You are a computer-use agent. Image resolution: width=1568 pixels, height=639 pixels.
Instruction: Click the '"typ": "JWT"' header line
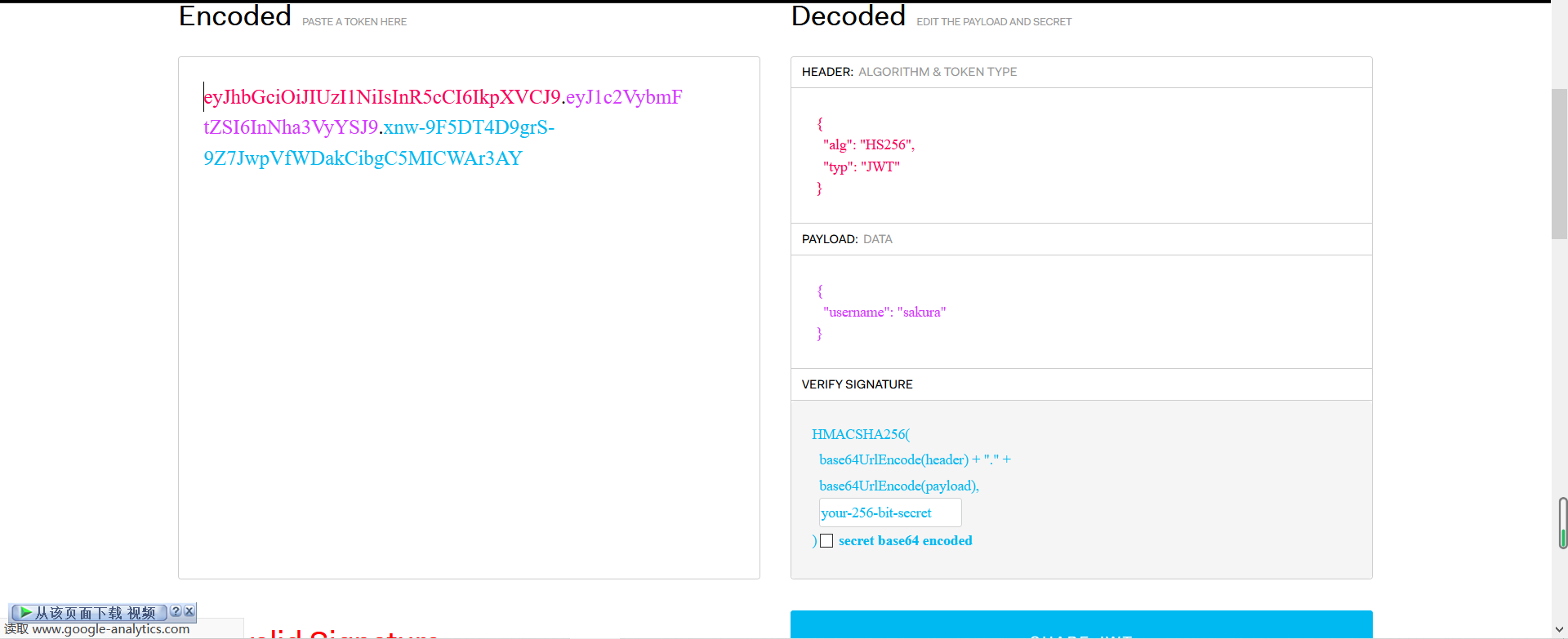coord(862,166)
